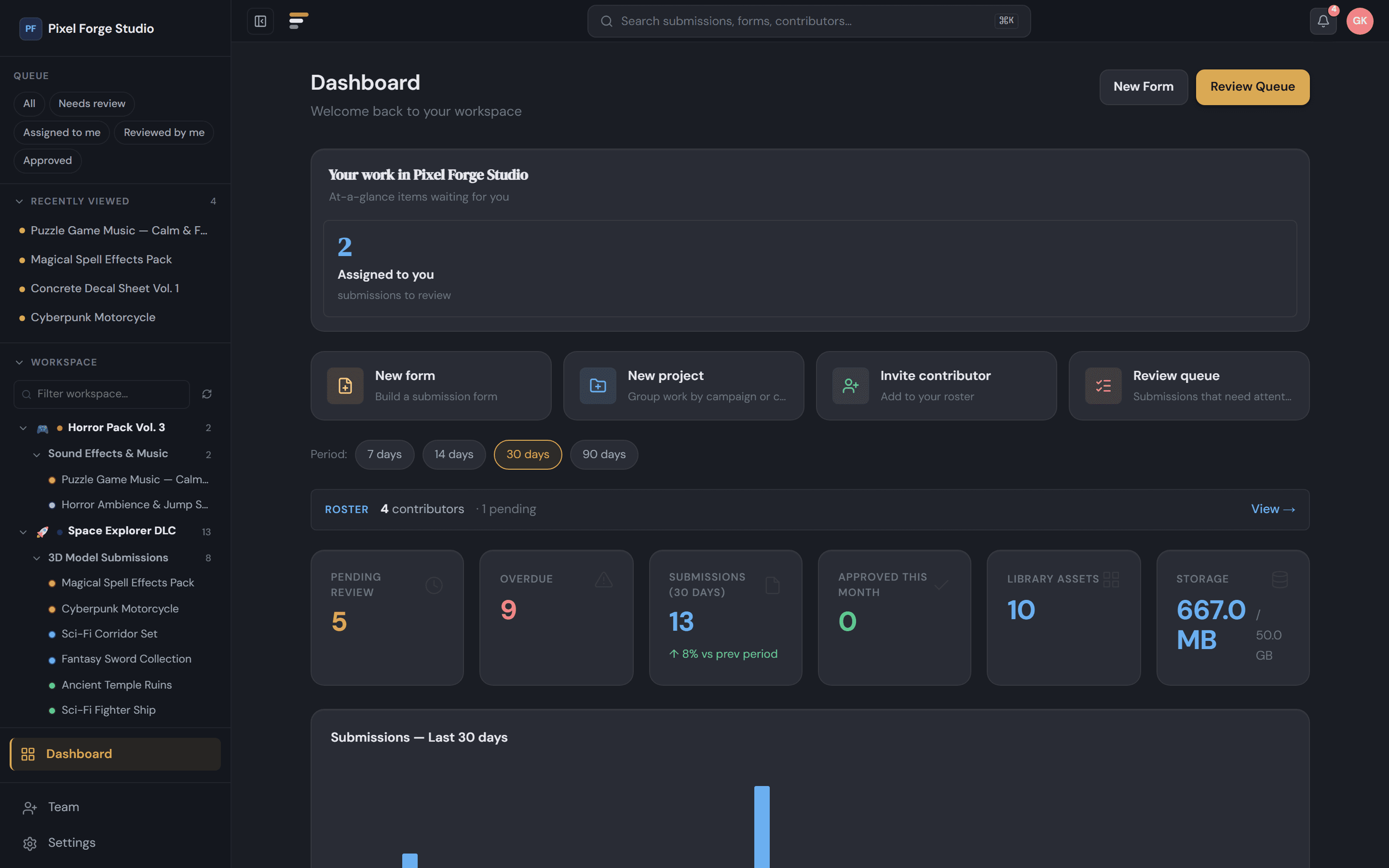Screen dimensions: 1389x868
Task: Open Dashboard nav item
Action: point(115,754)
